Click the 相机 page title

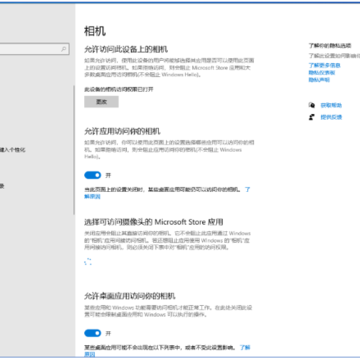coord(95,31)
